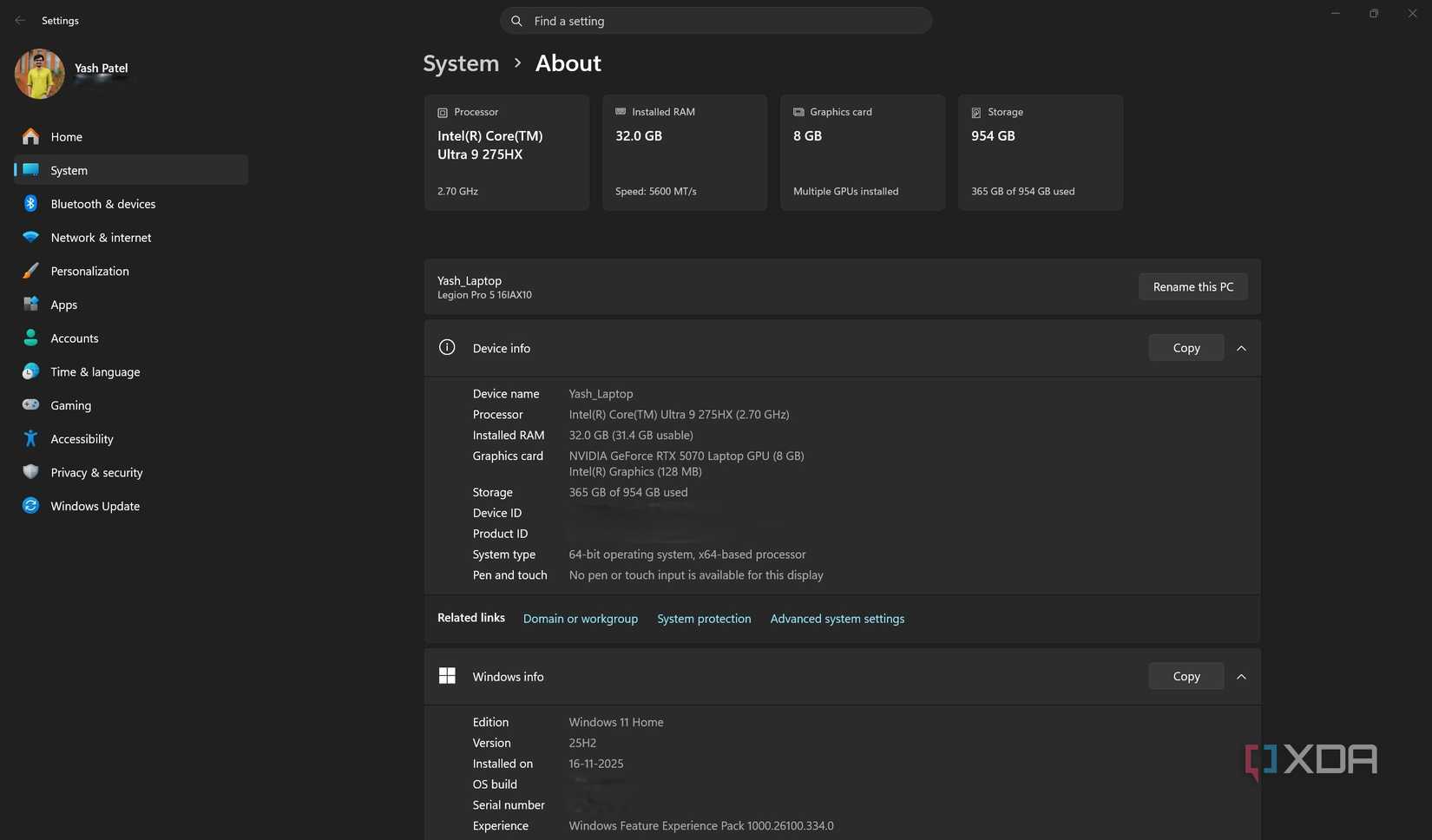Viewport: 1432px width, 840px height.
Task: Open the Storage 954 GB card
Action: point(1041,152)
